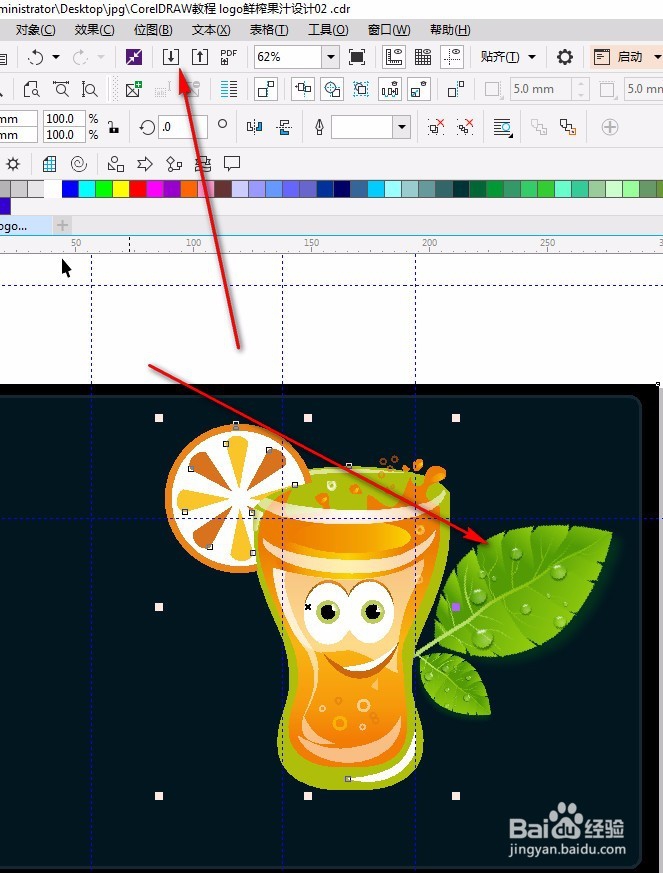Click the Wrap Text icon
Image resolution: width=663 pixels, height=873 pixels.
click(503, 127)
